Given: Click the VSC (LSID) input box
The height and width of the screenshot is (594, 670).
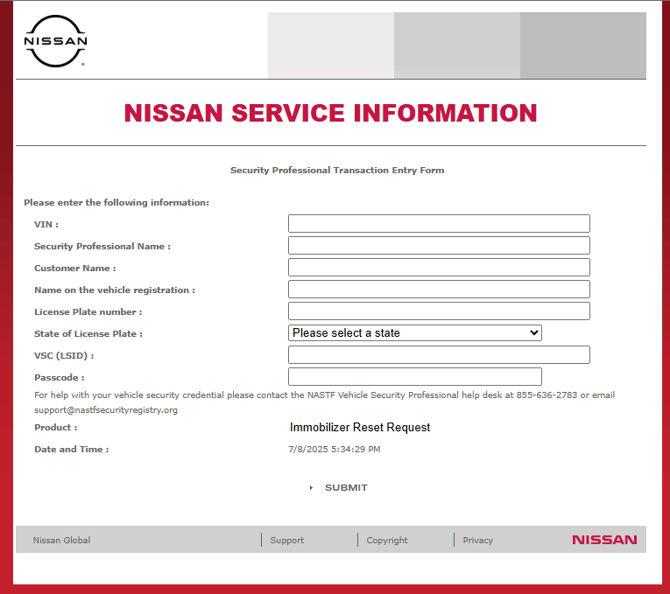Looking at the screenshot, I should coord(439,355).
